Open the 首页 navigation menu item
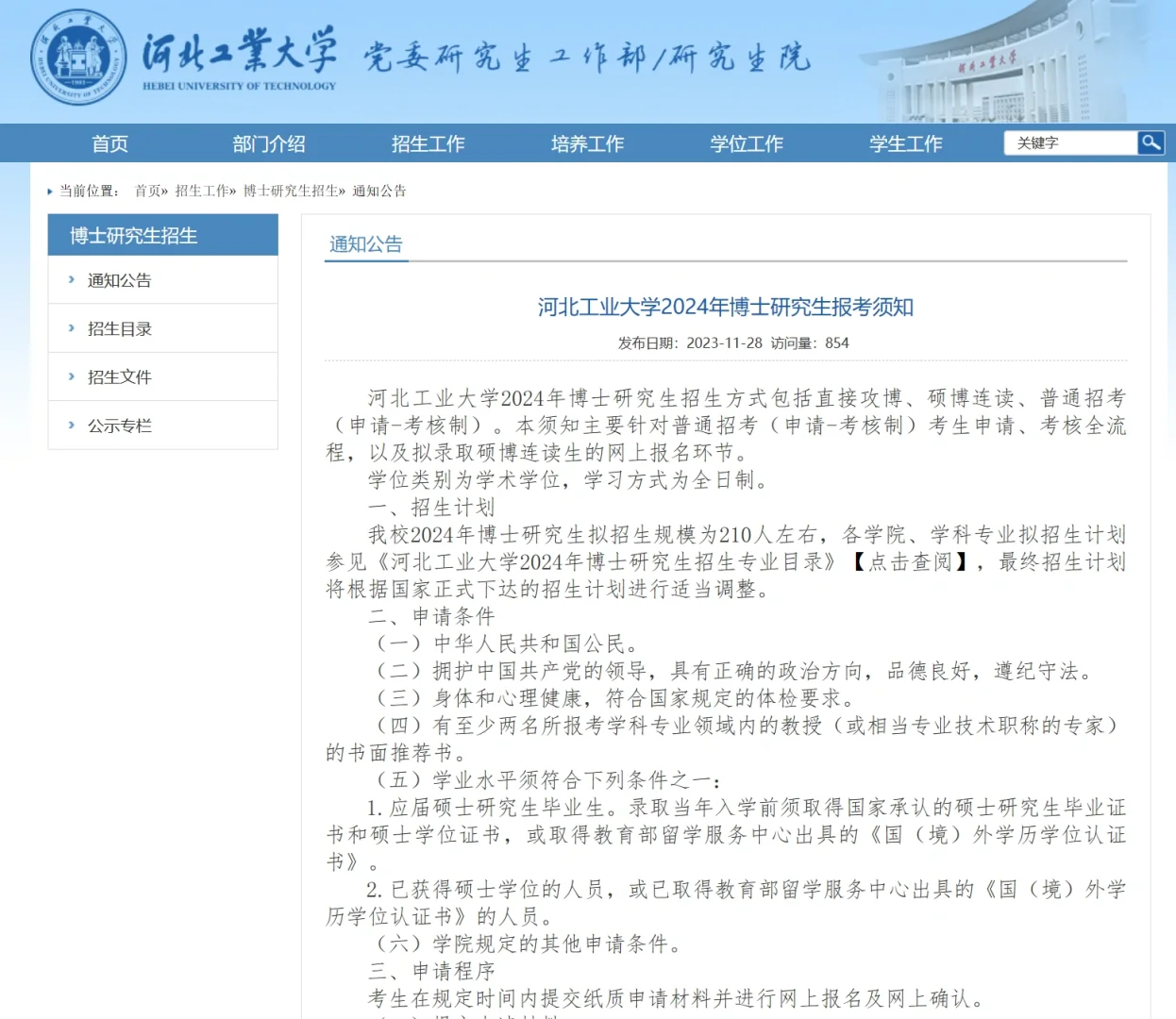Image resolution: width=1176 pixels, height=1019 pixels. click(109, 143)
